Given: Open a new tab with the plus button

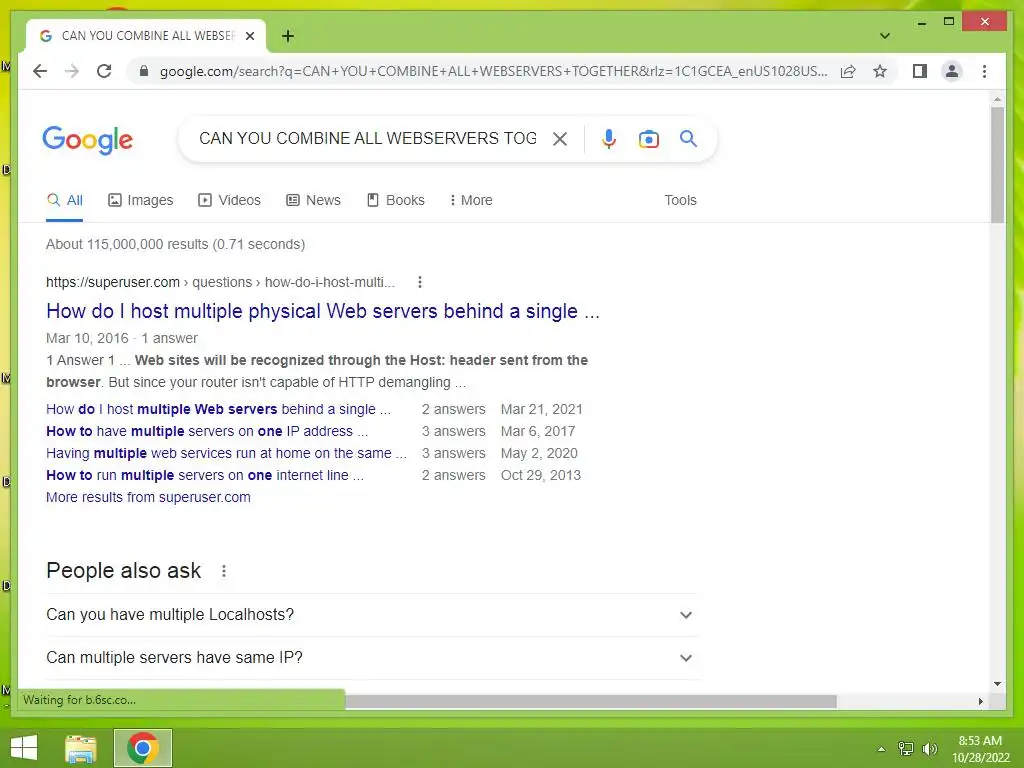Looking at the screenshot, I should pyautogui.click(x=288, y=36).
